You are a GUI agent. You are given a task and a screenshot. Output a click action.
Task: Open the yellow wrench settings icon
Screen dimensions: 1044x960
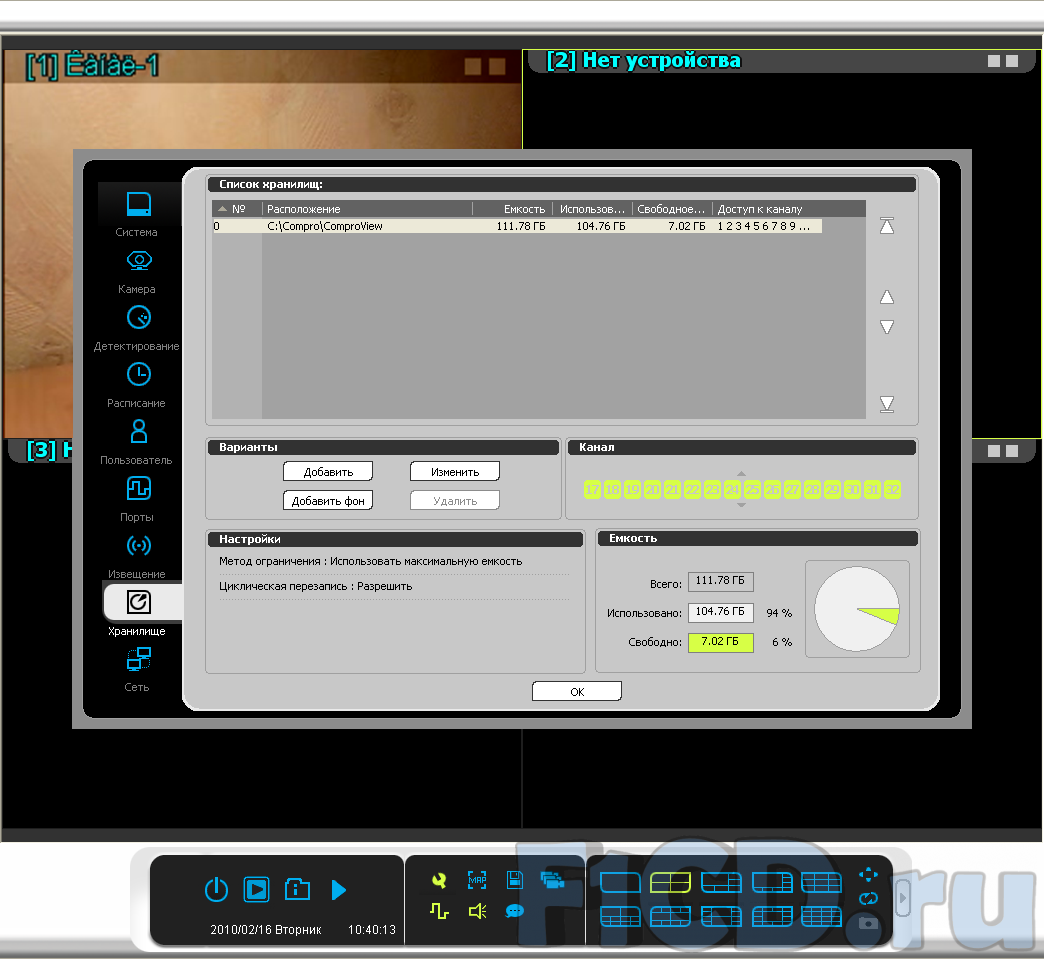tap(439, 881)
